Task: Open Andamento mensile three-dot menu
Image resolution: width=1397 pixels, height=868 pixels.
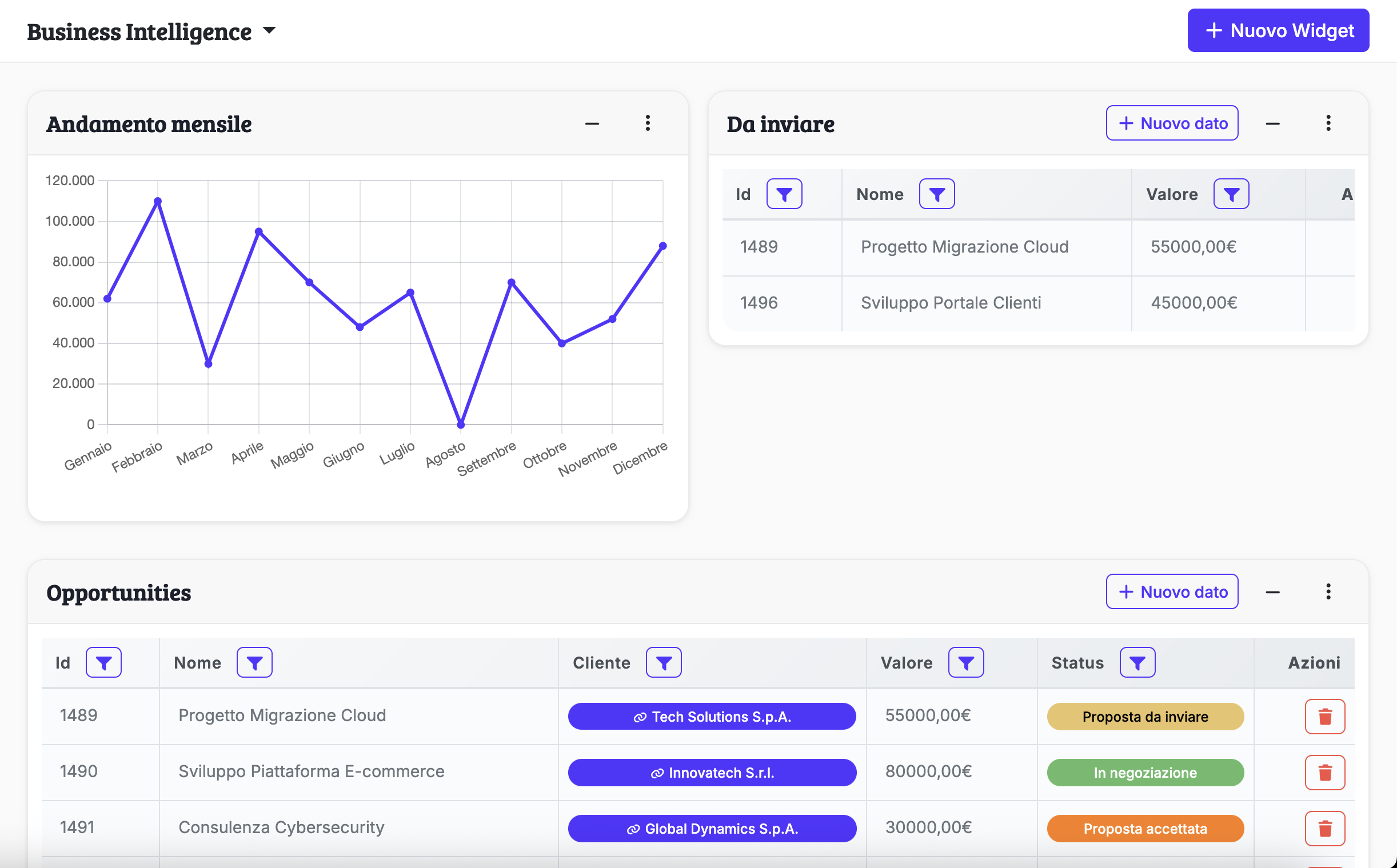Action: coord(648,123)
